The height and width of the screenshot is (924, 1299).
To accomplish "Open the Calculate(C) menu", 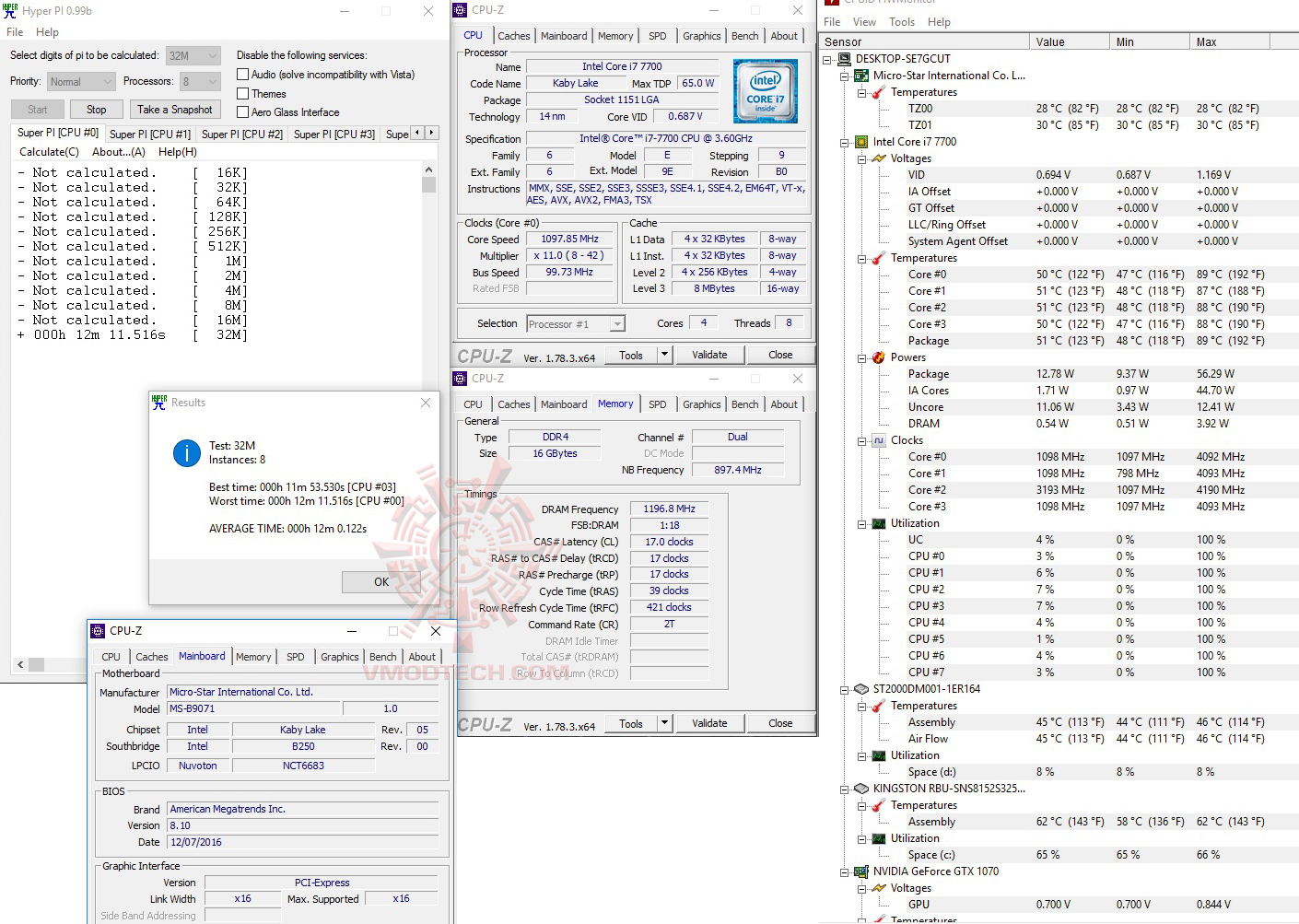I will click(x=50, y=152).
